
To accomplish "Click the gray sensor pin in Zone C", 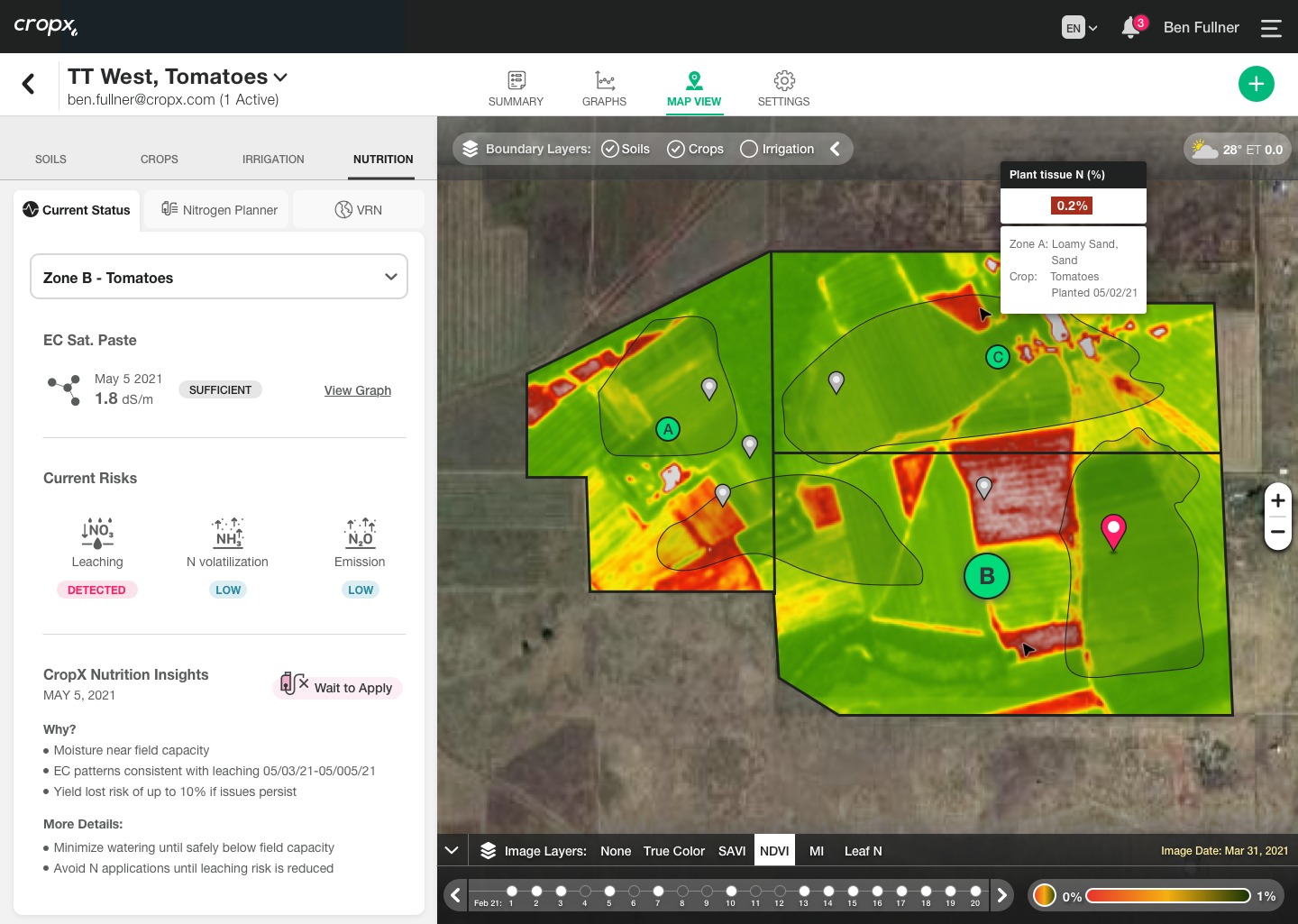I will click(836, 383).
